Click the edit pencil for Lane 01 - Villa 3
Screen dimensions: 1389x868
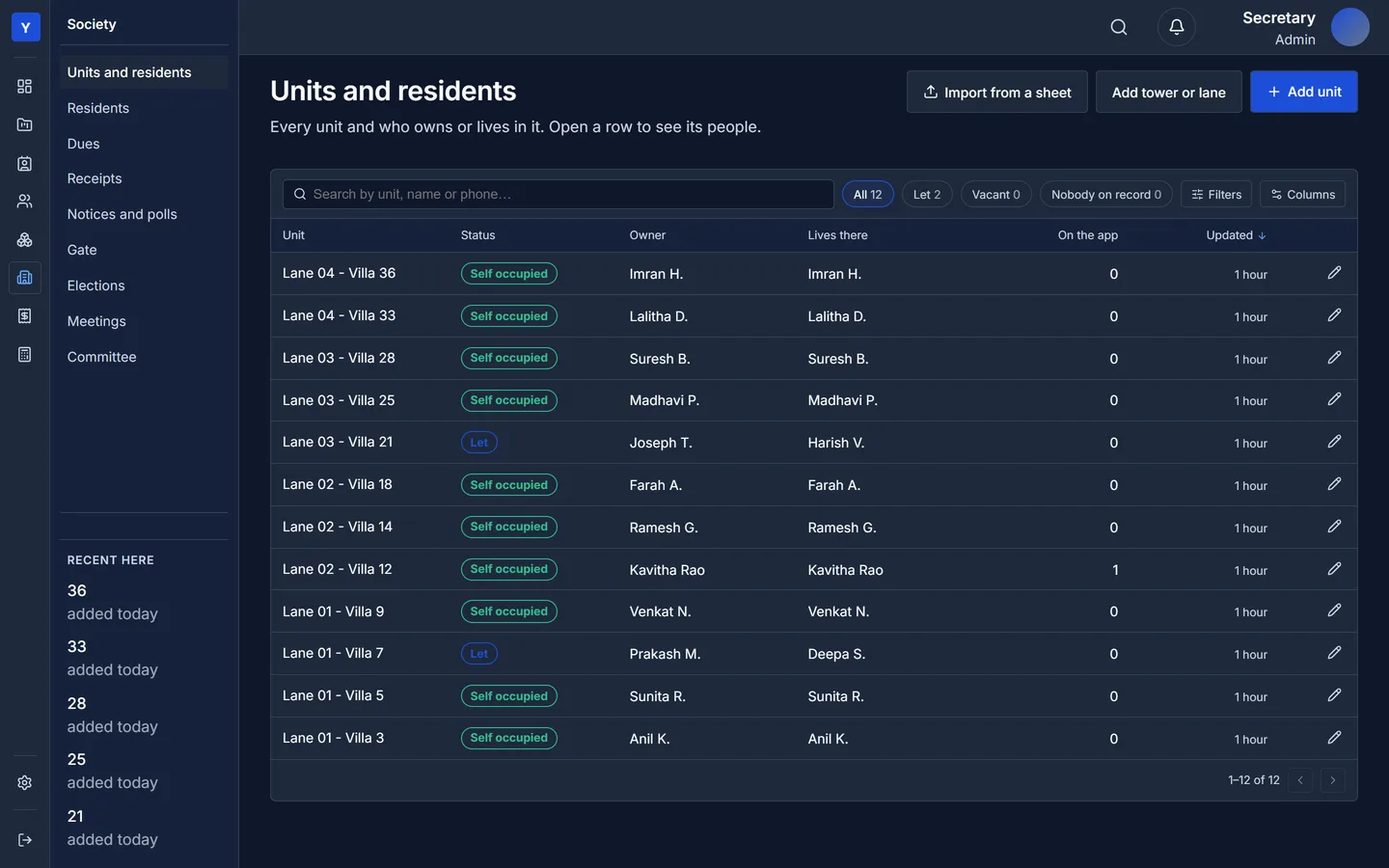click(1334, 738)
